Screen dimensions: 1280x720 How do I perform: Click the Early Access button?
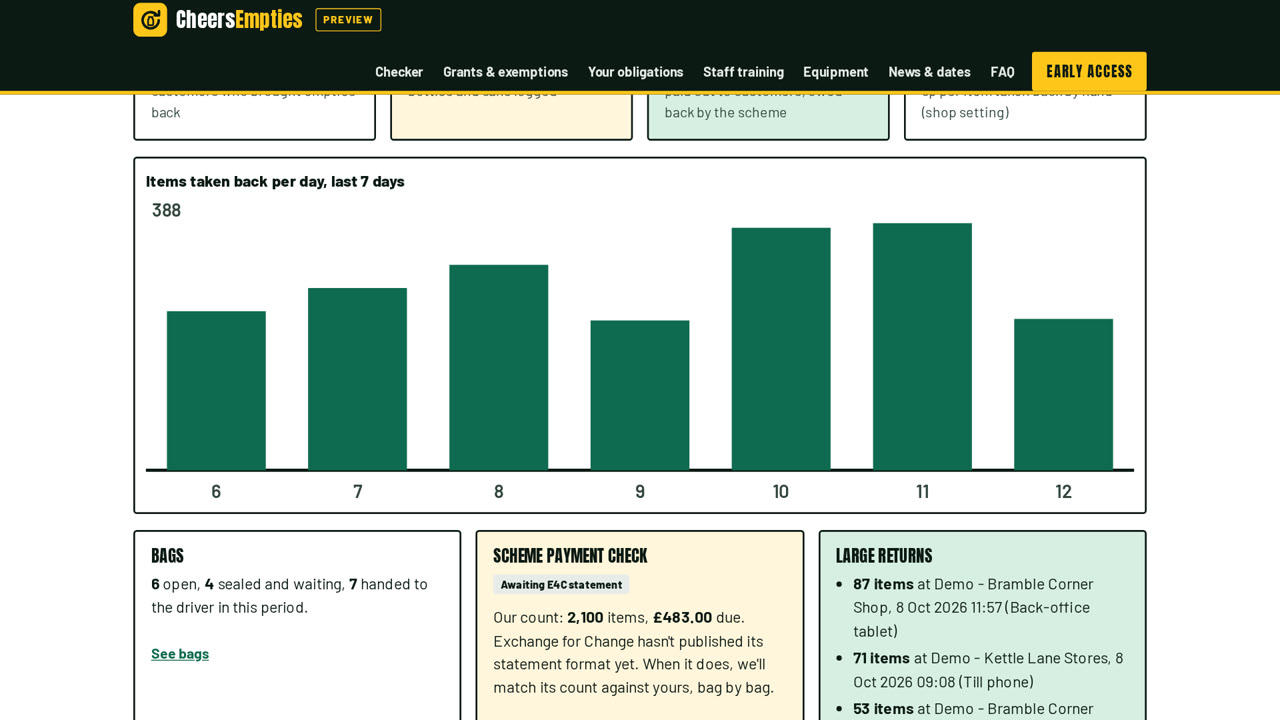[x=1089, y=72]
